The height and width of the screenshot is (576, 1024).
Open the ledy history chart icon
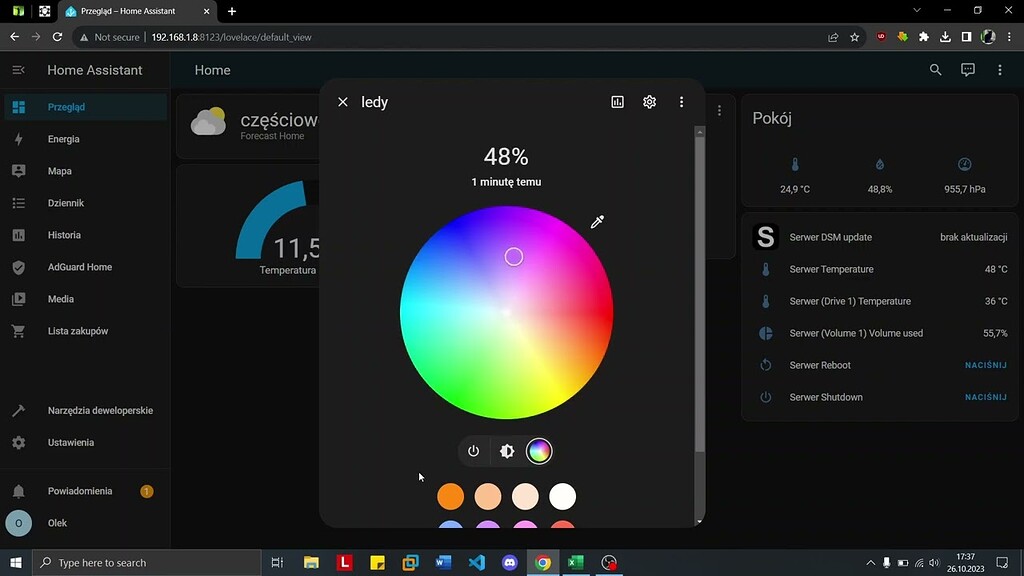617,101
